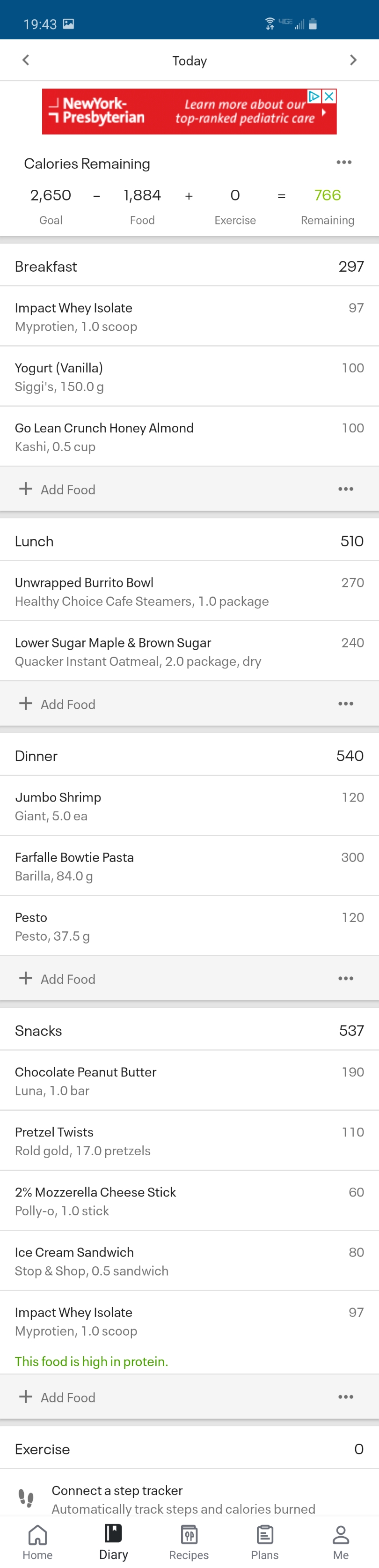Open Breakfast more options dots
Screen dimensions: 379x1568
345,490
